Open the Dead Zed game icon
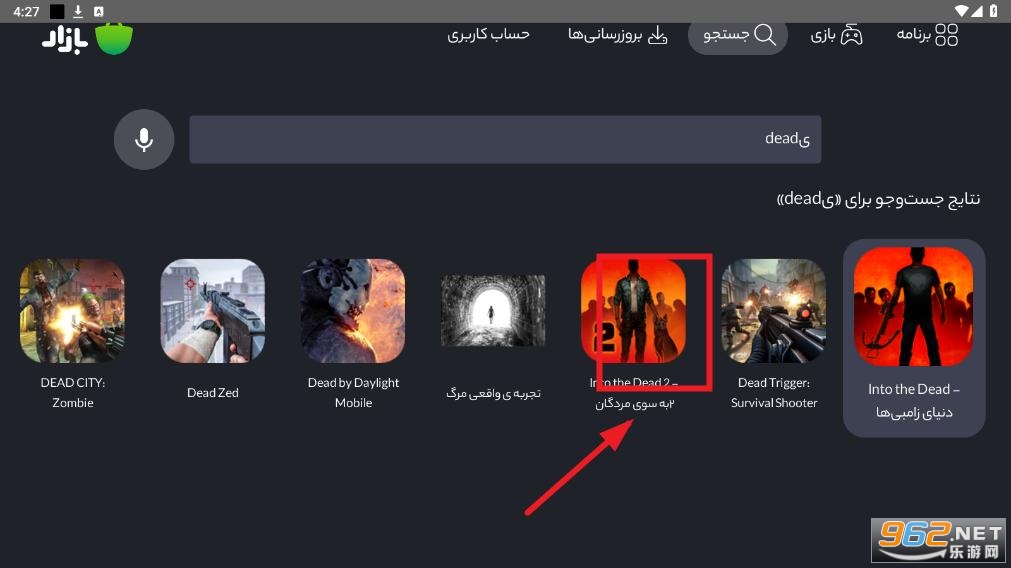 213,311
